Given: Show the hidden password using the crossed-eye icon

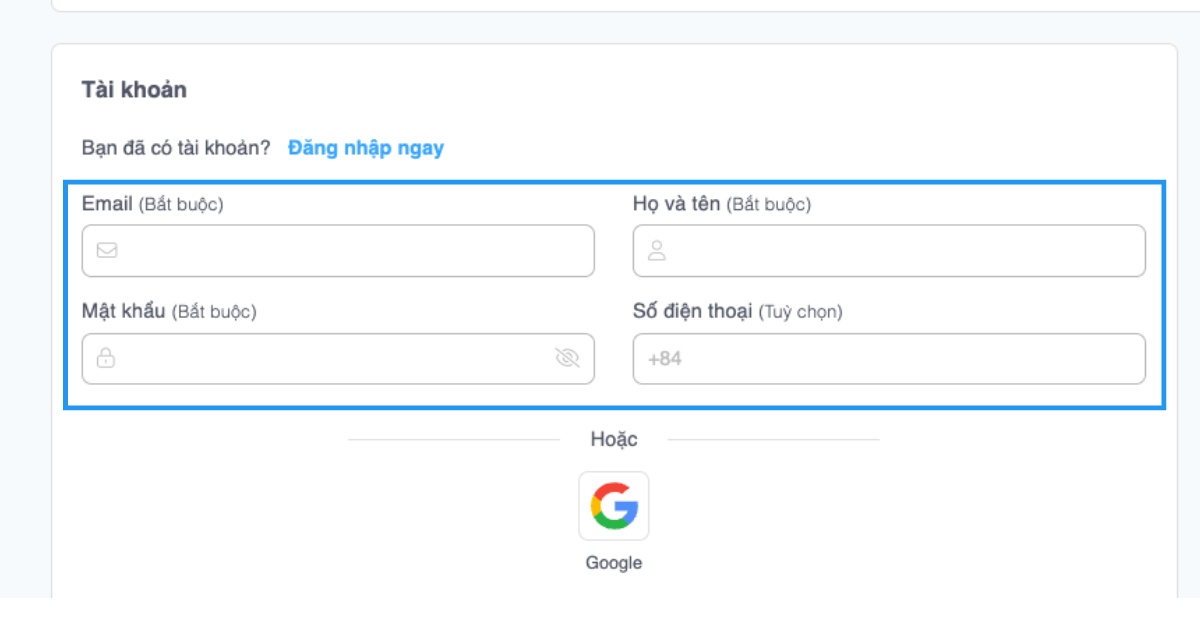Looking at the screenshot, I should [566, 358].
